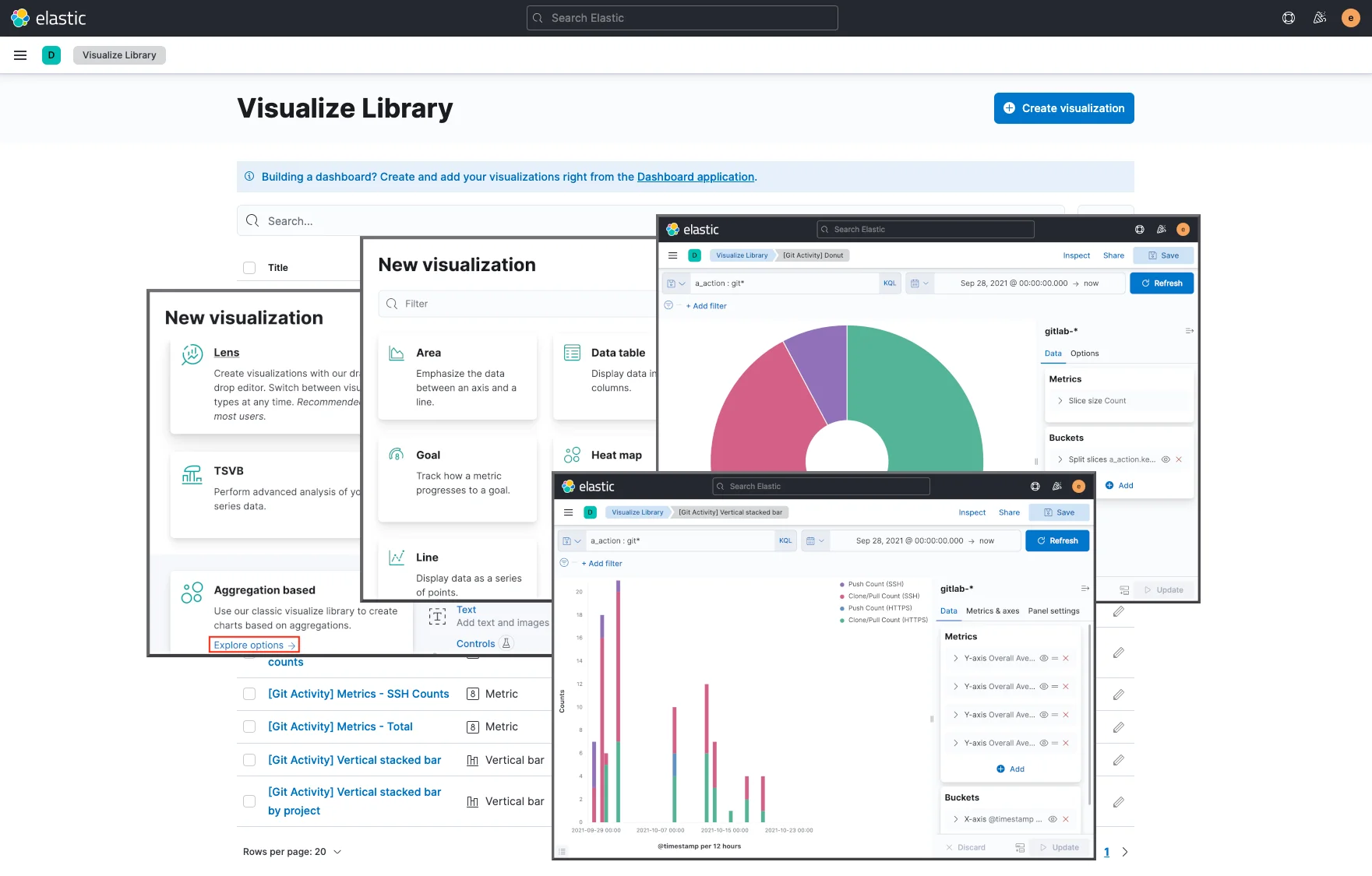Click the Create visualization button
This screenshot has height=876, width=1372.
point(1063,108)
